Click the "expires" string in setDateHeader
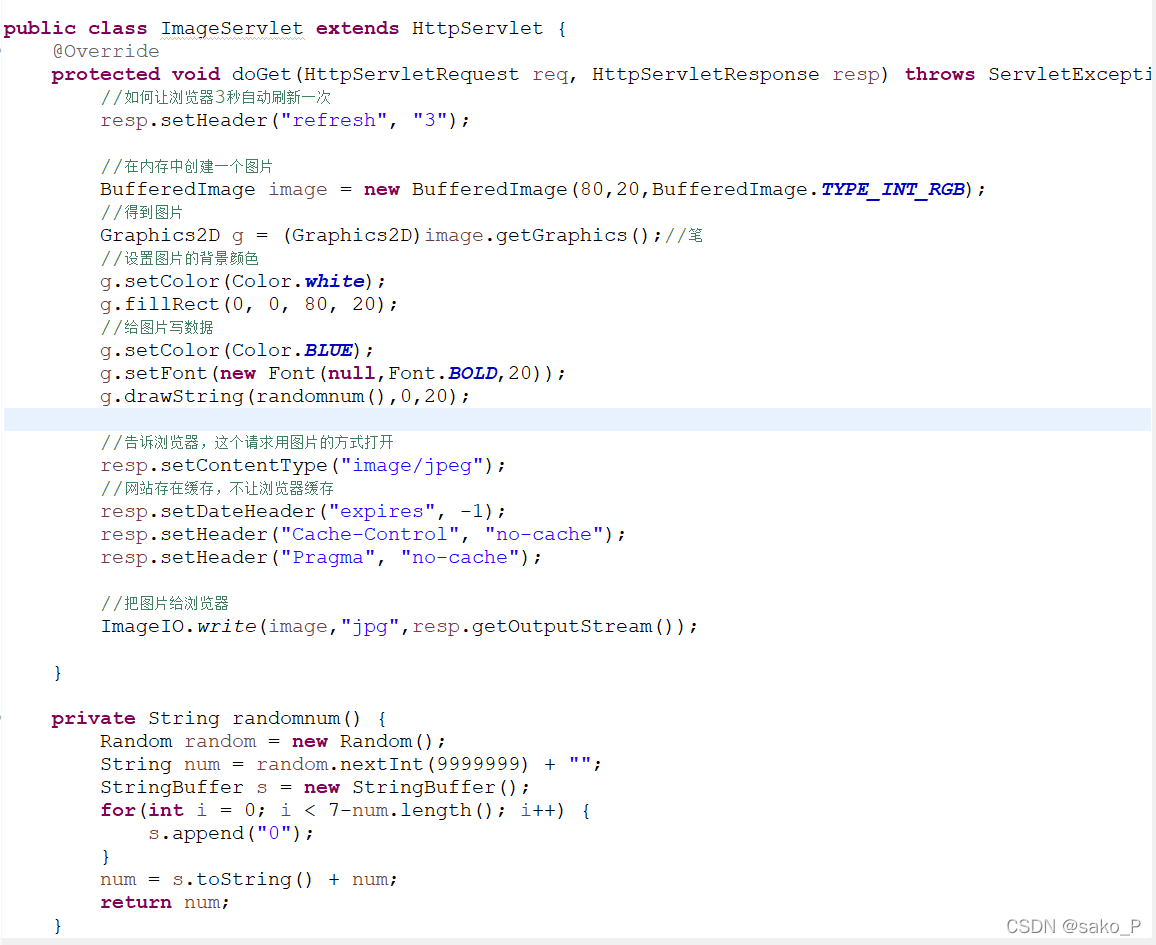 click(x=382, y=512)
